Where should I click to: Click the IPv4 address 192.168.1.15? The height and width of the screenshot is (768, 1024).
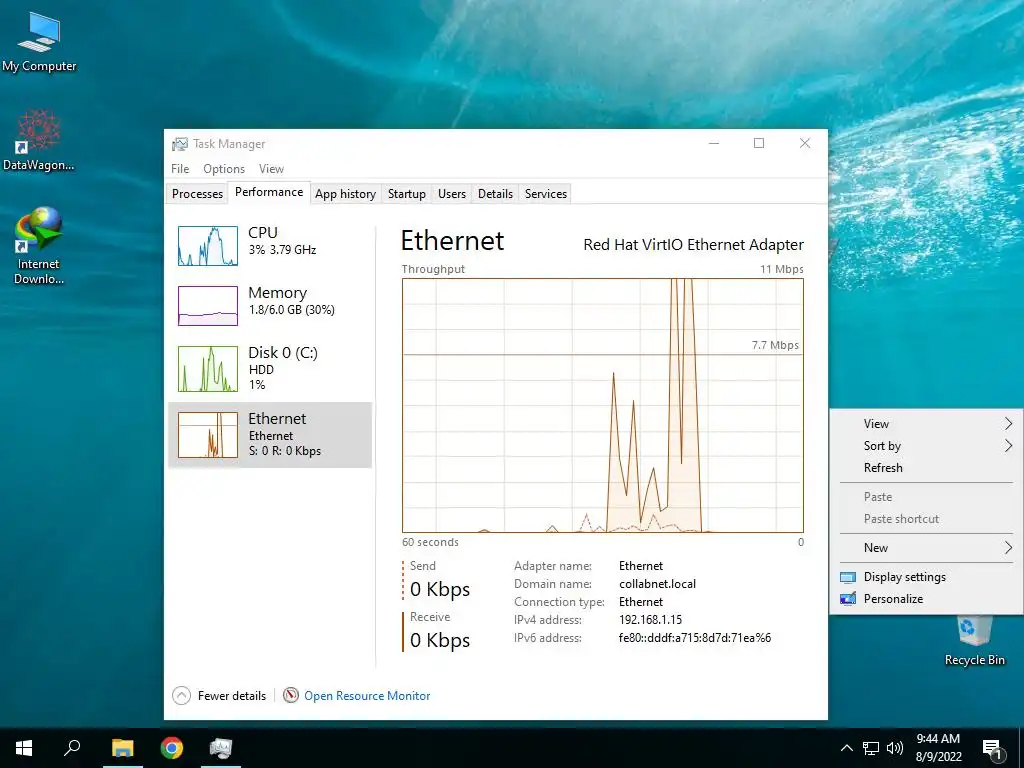point(650,620)
